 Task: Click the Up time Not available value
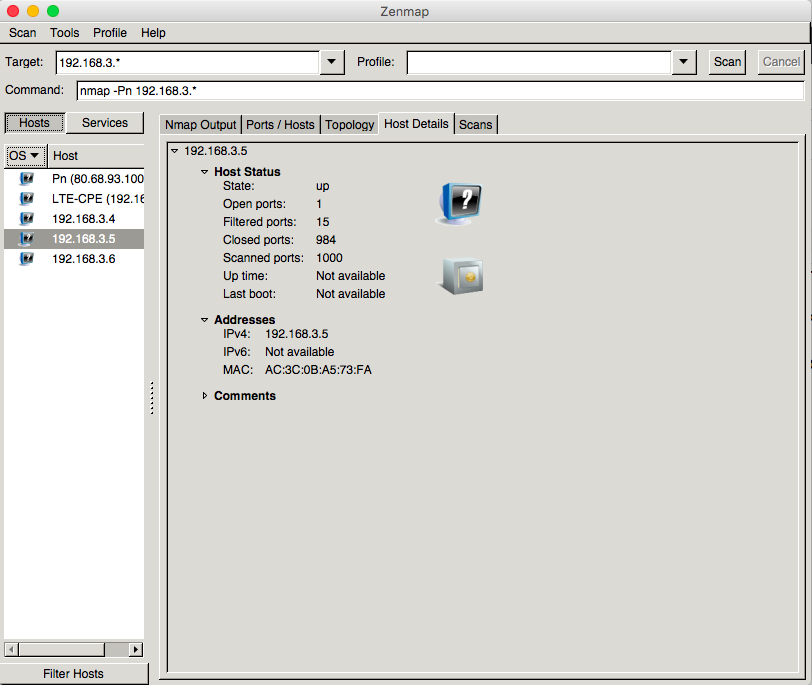coord(351,276)
